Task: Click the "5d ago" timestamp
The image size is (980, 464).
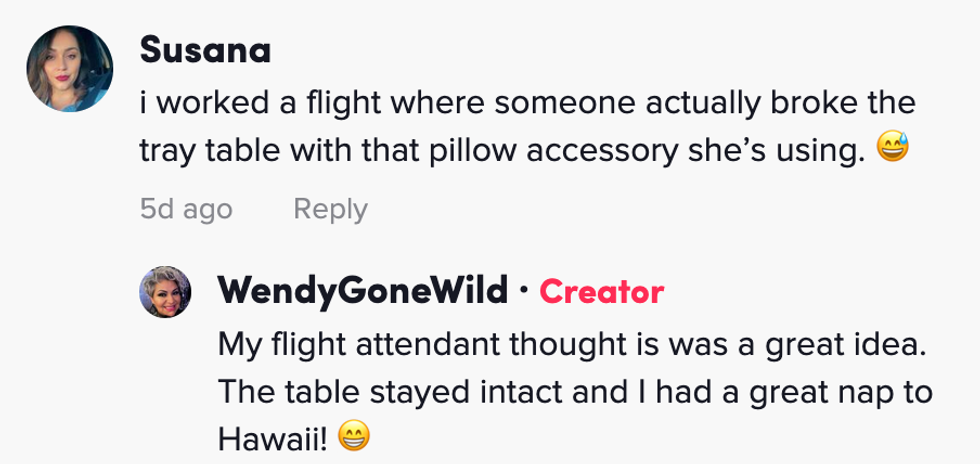Action: pos(186,209)
